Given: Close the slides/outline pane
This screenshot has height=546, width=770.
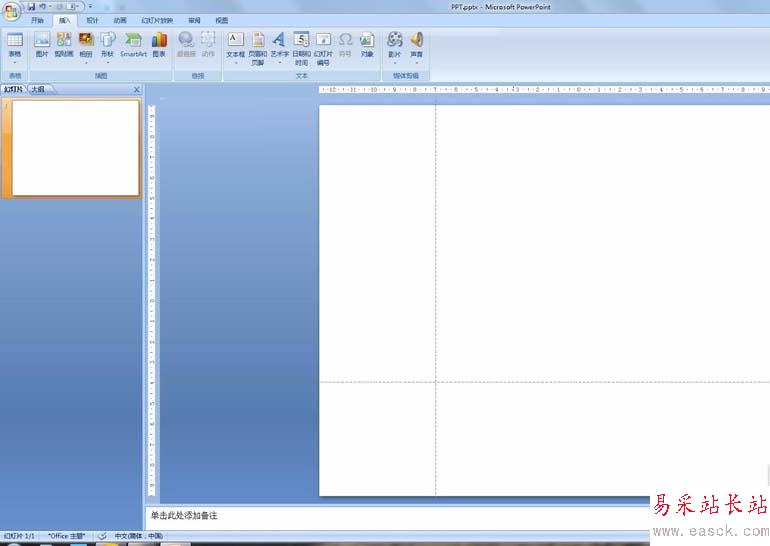Looking at the screenshot, I should point(137,89).
